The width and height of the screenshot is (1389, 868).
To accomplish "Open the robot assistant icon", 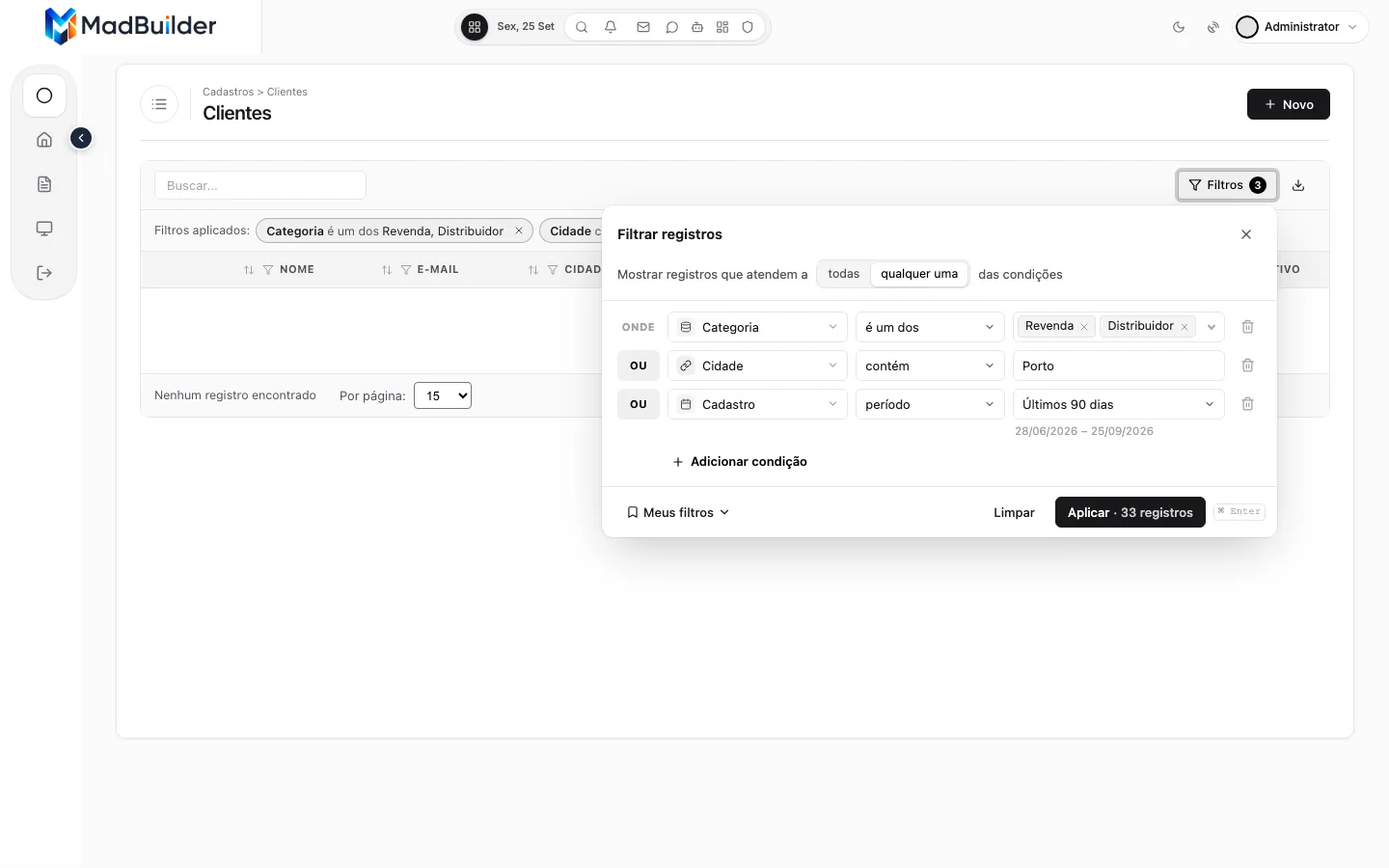I will pos(697,27).
